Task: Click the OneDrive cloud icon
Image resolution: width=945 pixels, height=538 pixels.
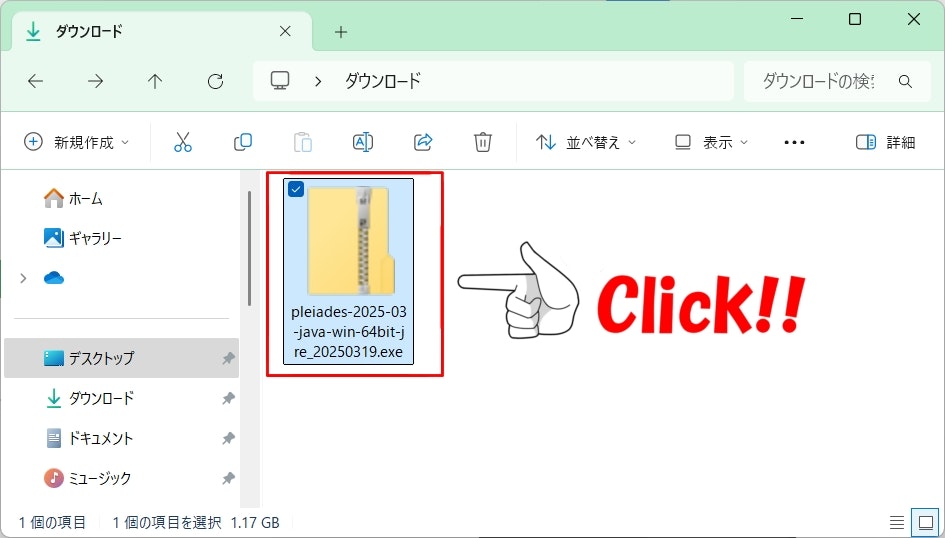Action: [x=54, y=278]
